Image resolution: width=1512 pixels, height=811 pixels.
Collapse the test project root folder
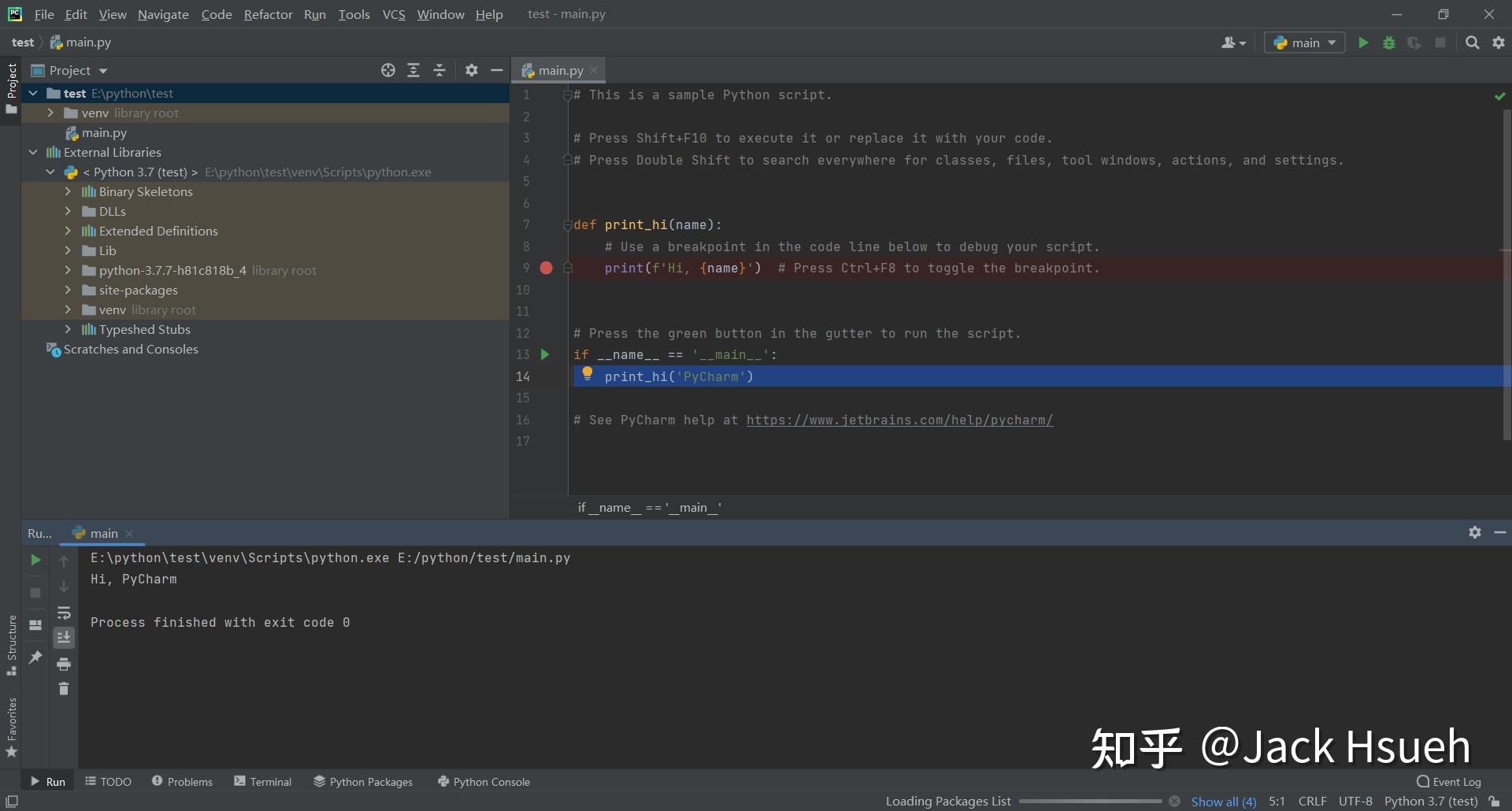tap(33, 93)
